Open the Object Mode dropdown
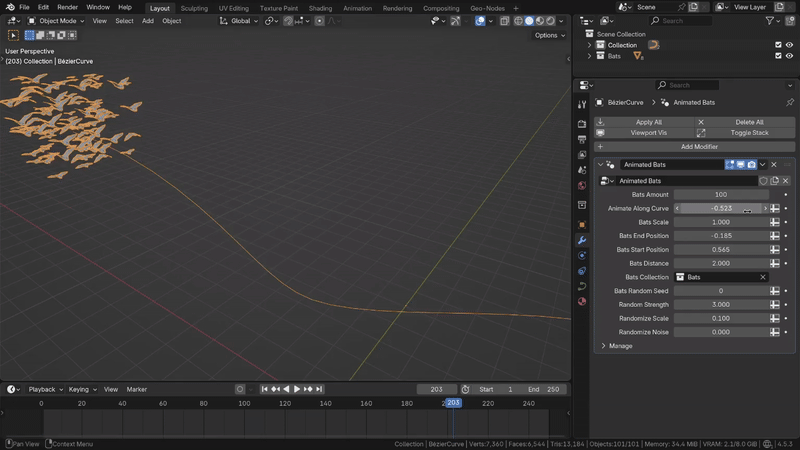Image resolution: width=800 pixels, height=450 pixels. click(x=60, y=21)
